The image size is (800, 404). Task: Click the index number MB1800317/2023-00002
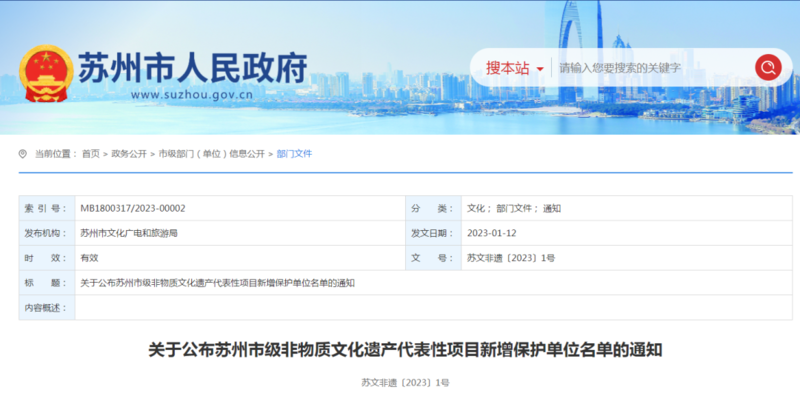(x=133, y=208)
